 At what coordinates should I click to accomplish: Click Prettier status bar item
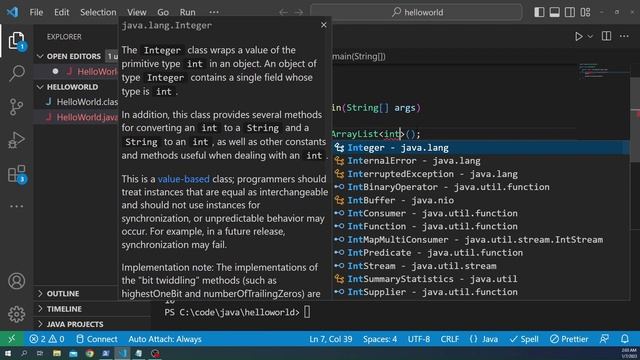tap(569, 339)
